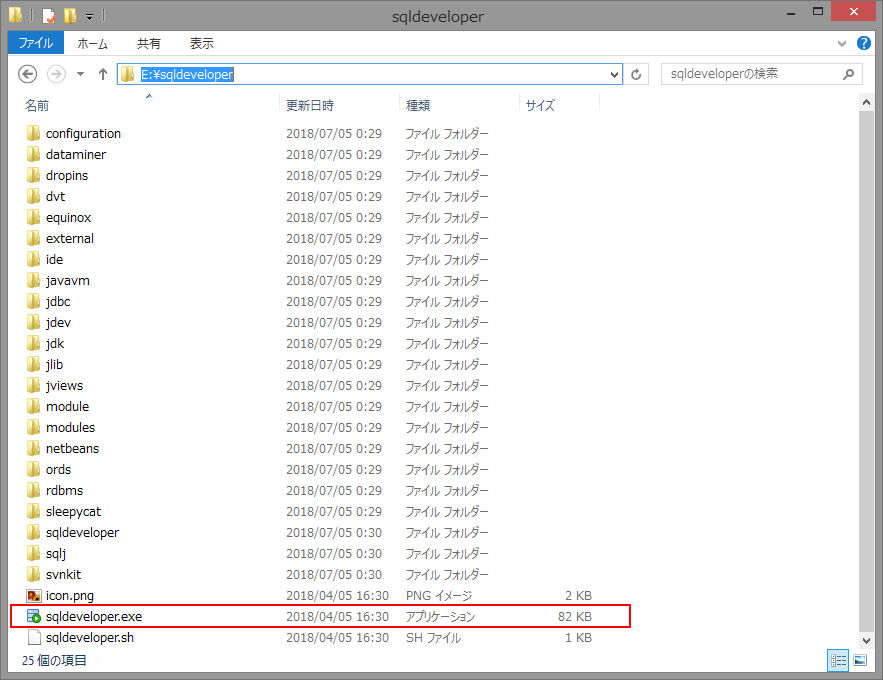Click the SH ファイル type text
Image resolution: width=883 pixels, height=680 pixels.
click(433, 638)
